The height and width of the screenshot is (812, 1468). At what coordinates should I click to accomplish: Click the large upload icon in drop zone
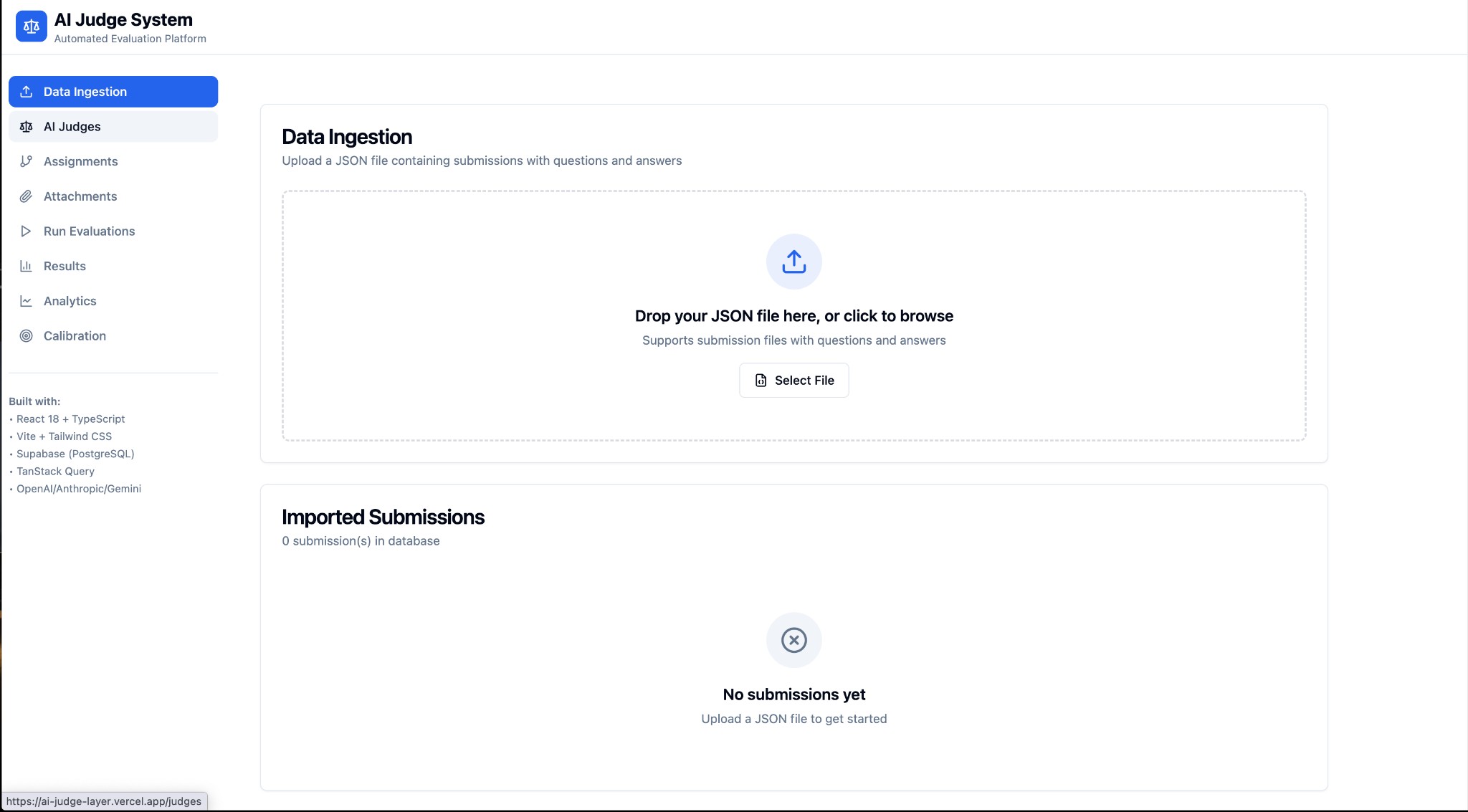pos(794,262)
